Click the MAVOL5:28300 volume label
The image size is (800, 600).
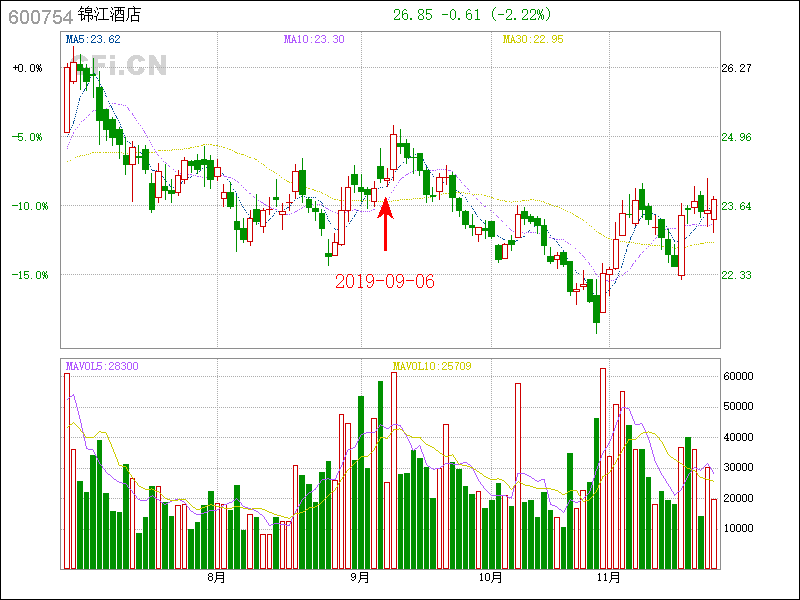click(102, 367)
